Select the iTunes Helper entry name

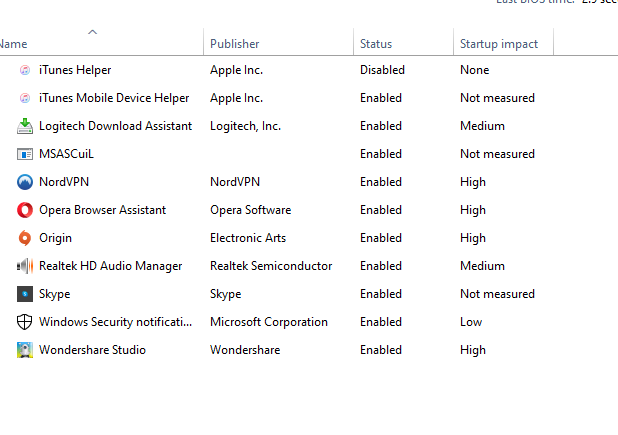click(75, 70)
